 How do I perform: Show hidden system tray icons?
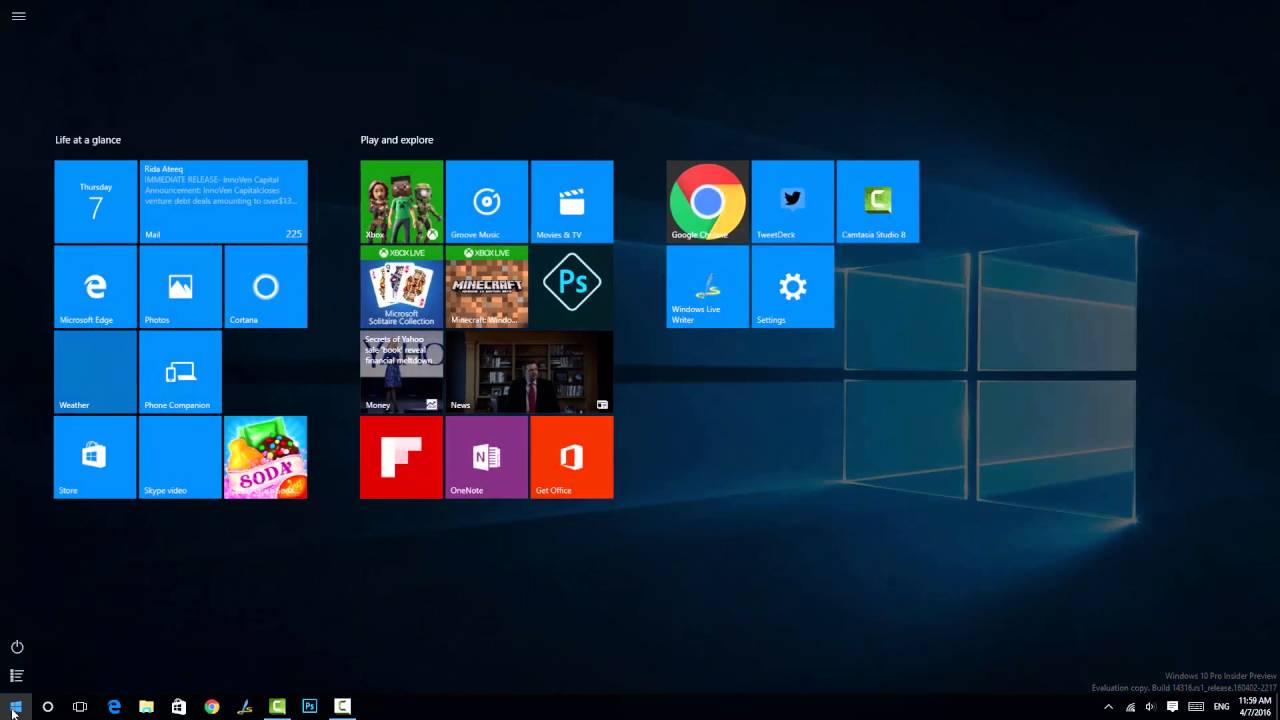click(1108, 707)
